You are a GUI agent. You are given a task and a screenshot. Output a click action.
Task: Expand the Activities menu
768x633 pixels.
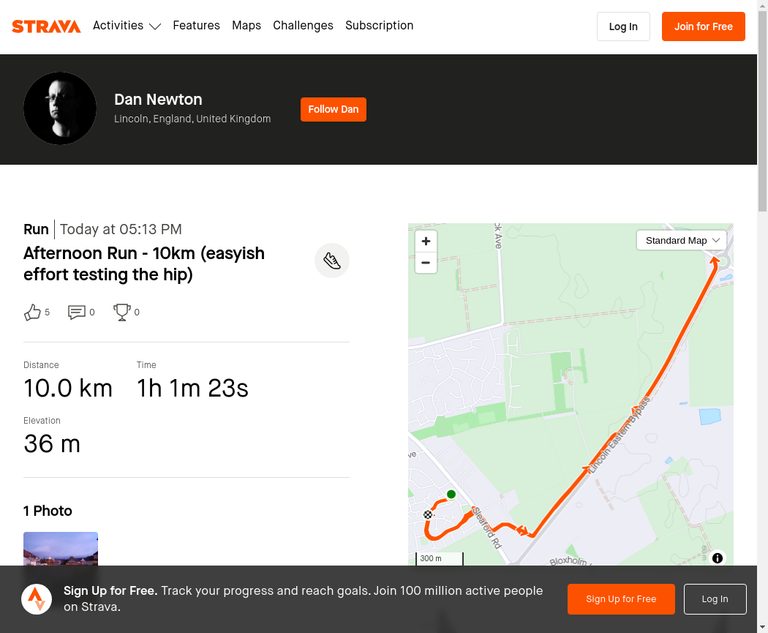tap(127, 25)
